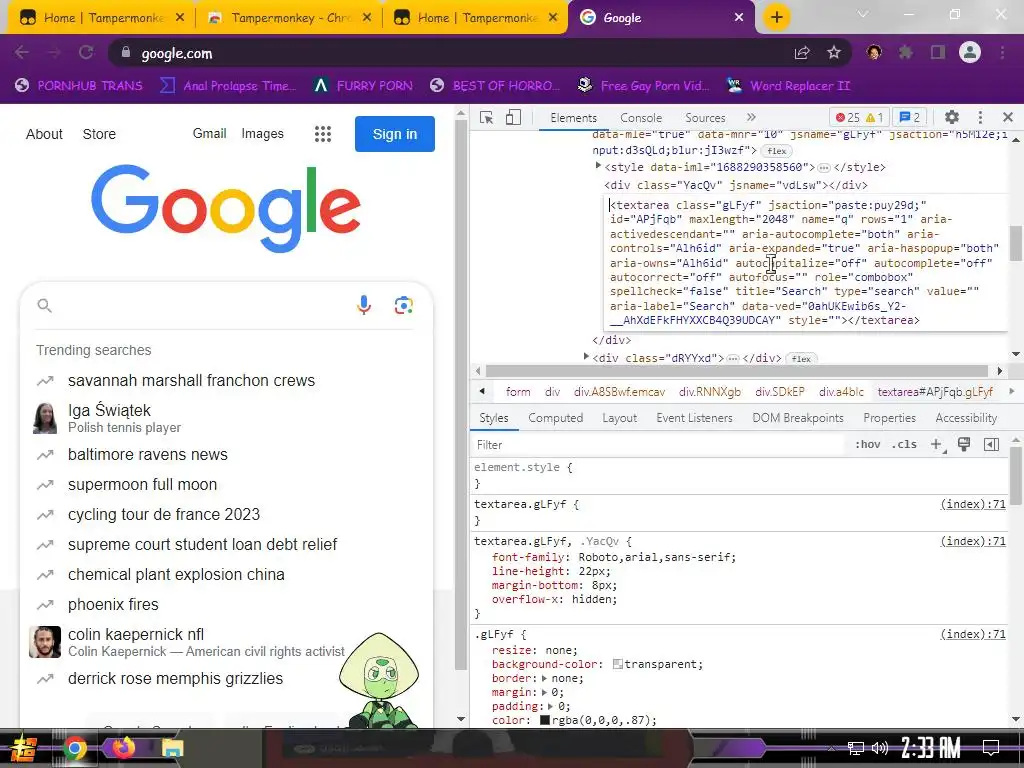Screen dimensions: 1024x768
Task: Click the 25 errors counter badge
Action: (x=848, y=118)
